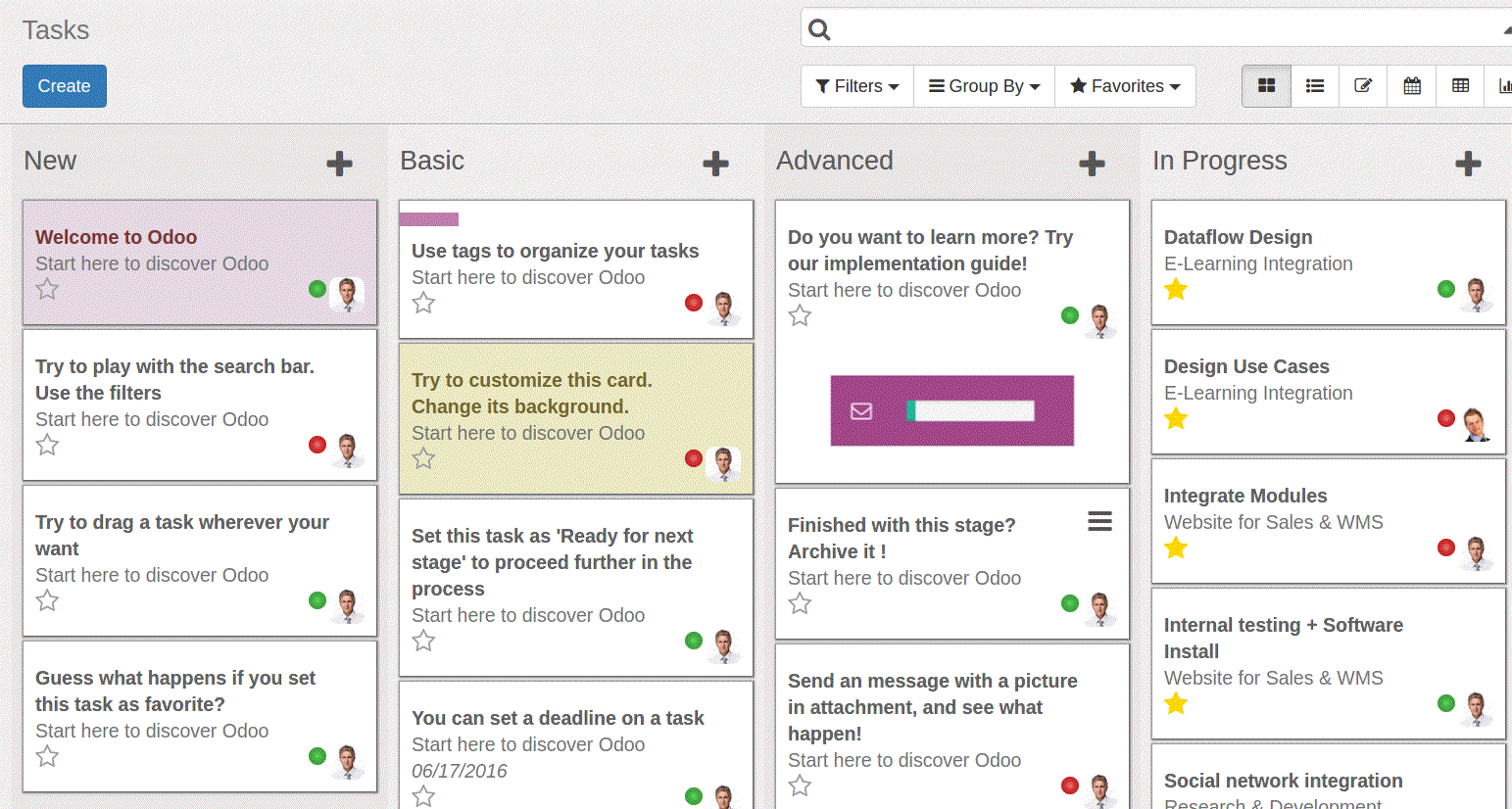Switch to Kanban view
The image size is (1512, 809).
tap(1266, 86)
